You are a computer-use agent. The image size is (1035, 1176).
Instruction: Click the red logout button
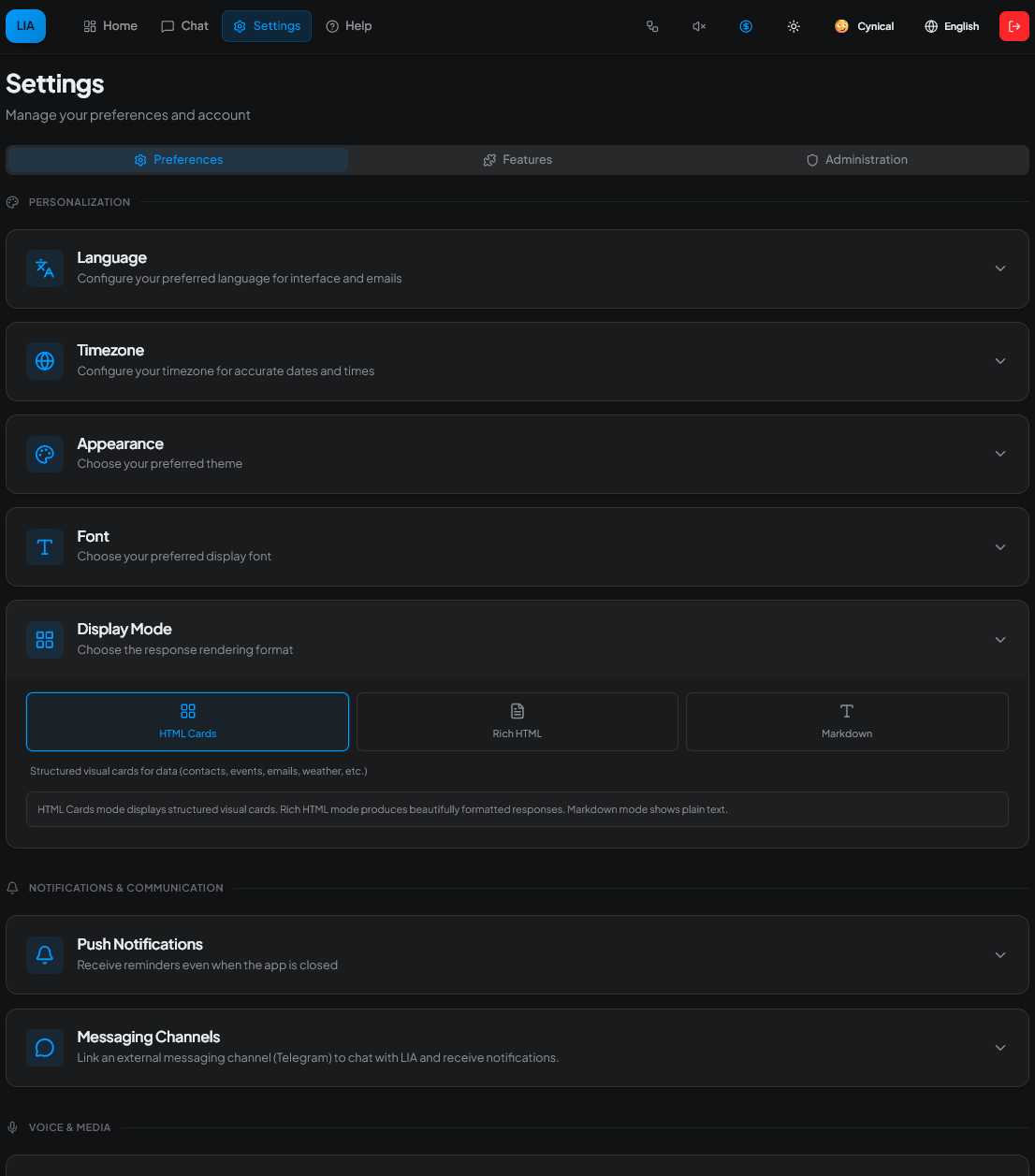click(1014, 26)
